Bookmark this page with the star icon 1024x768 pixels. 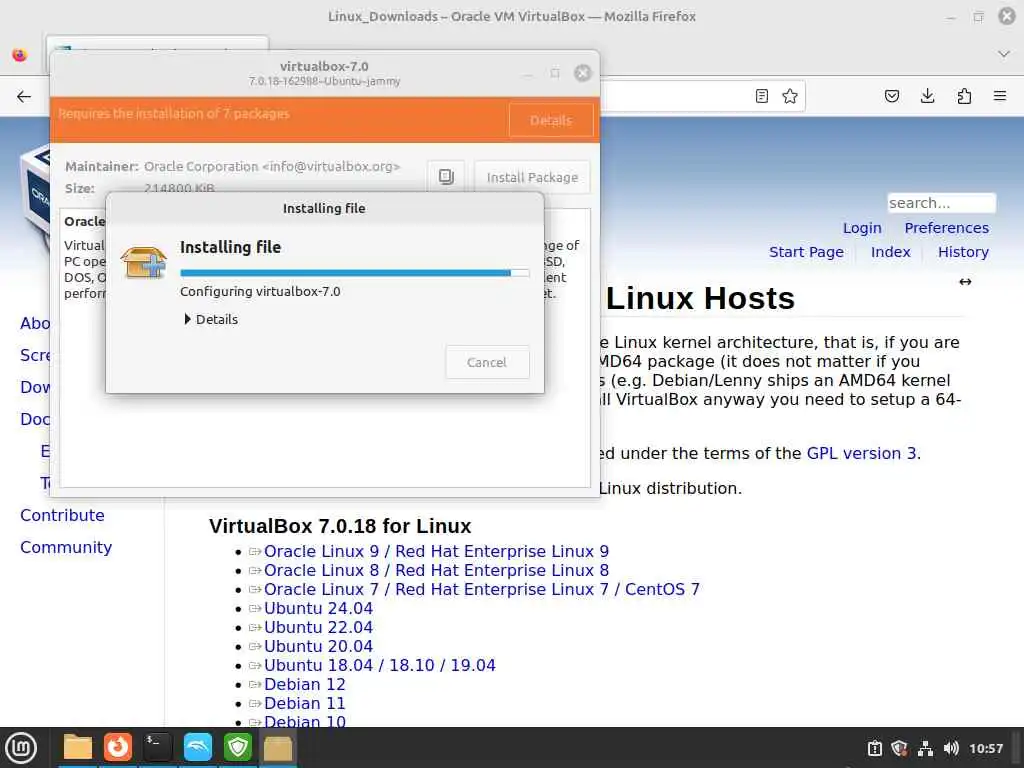[790, 97]
